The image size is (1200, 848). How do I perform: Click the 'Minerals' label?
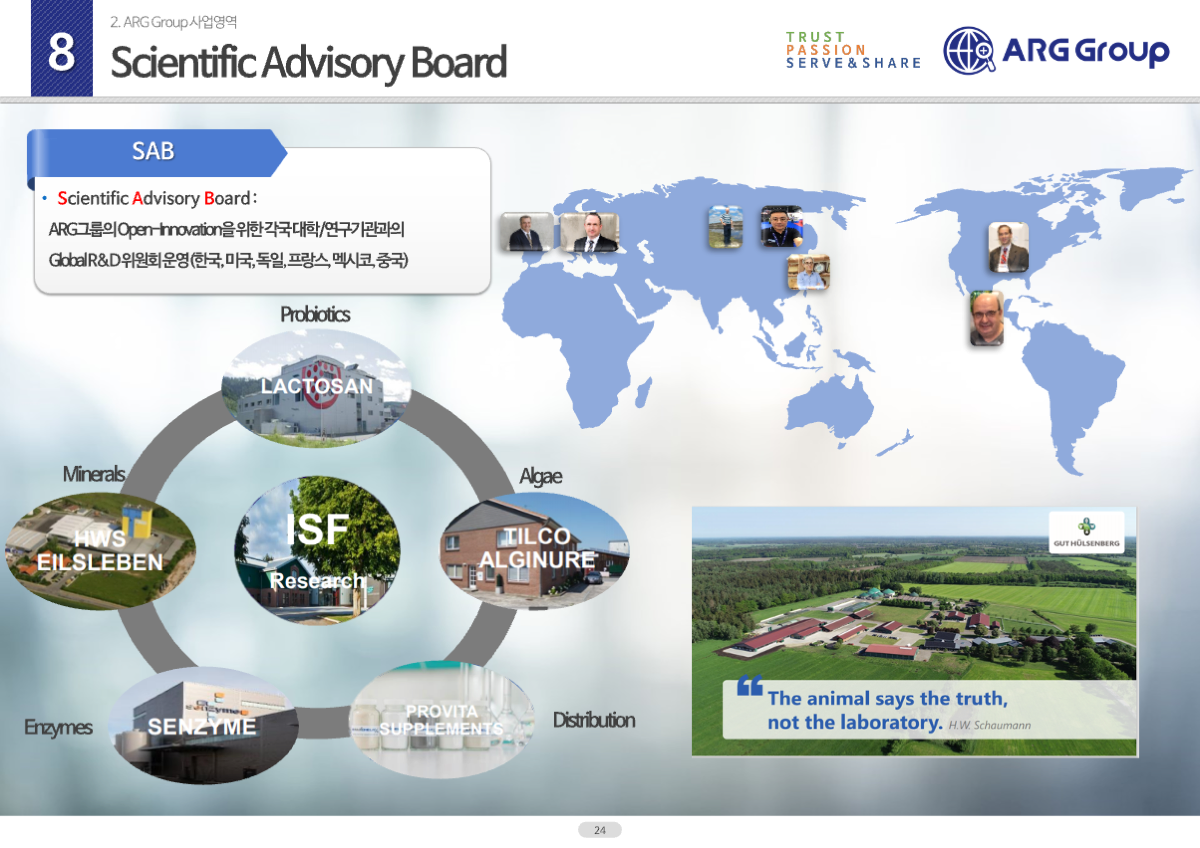point(94,473)
